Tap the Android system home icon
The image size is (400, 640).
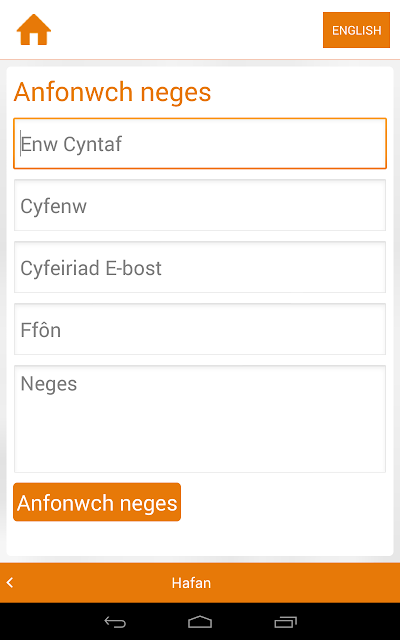pos(200,622)
